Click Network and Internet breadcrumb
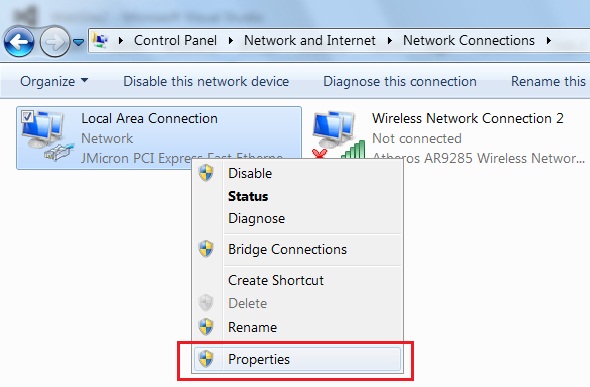The image size is (590, 387). point(310,40)
